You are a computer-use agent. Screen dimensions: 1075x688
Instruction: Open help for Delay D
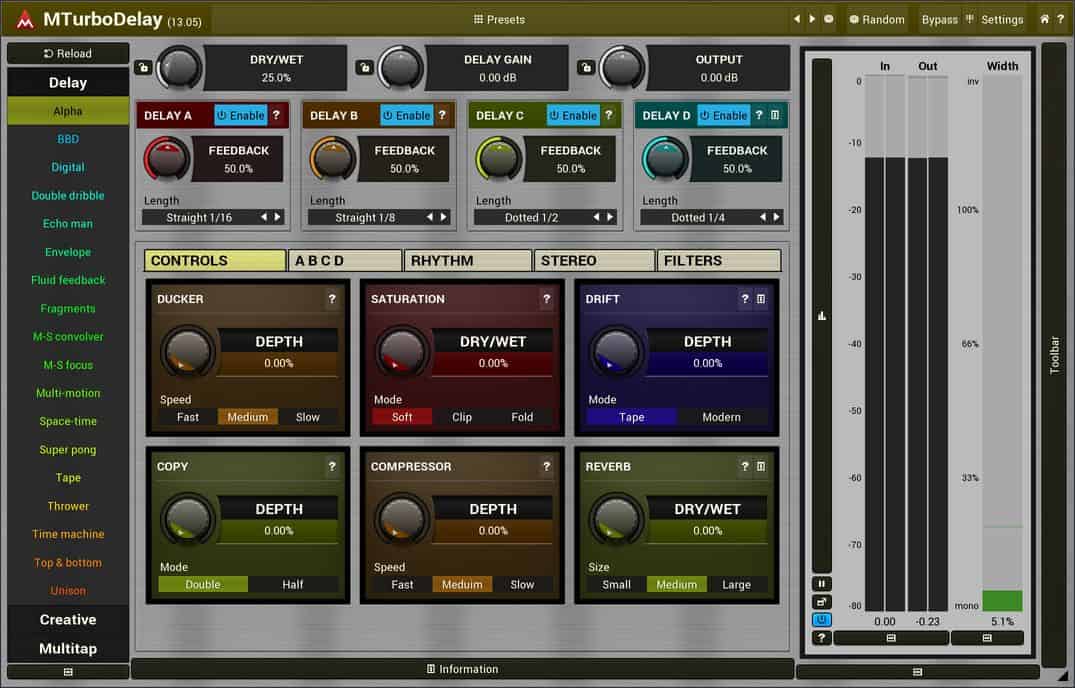[759, 115]
